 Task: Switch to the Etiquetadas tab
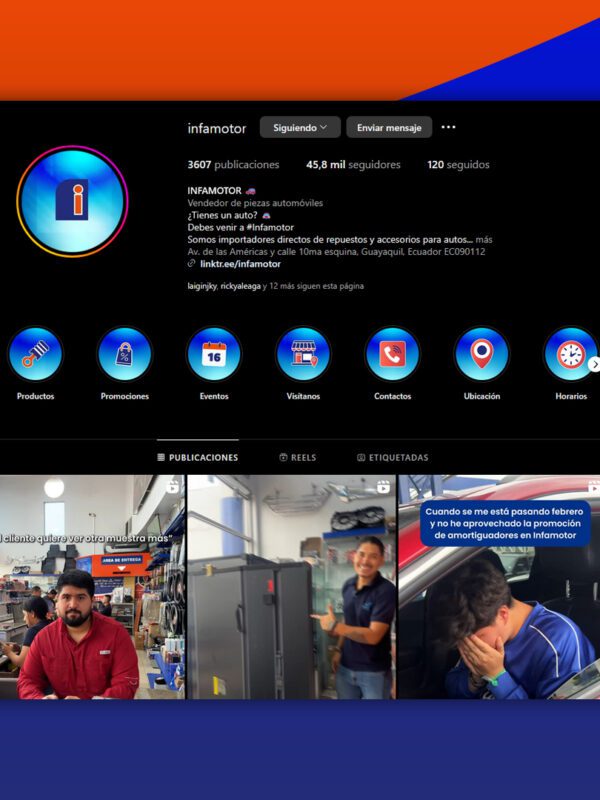coord(392,457)
